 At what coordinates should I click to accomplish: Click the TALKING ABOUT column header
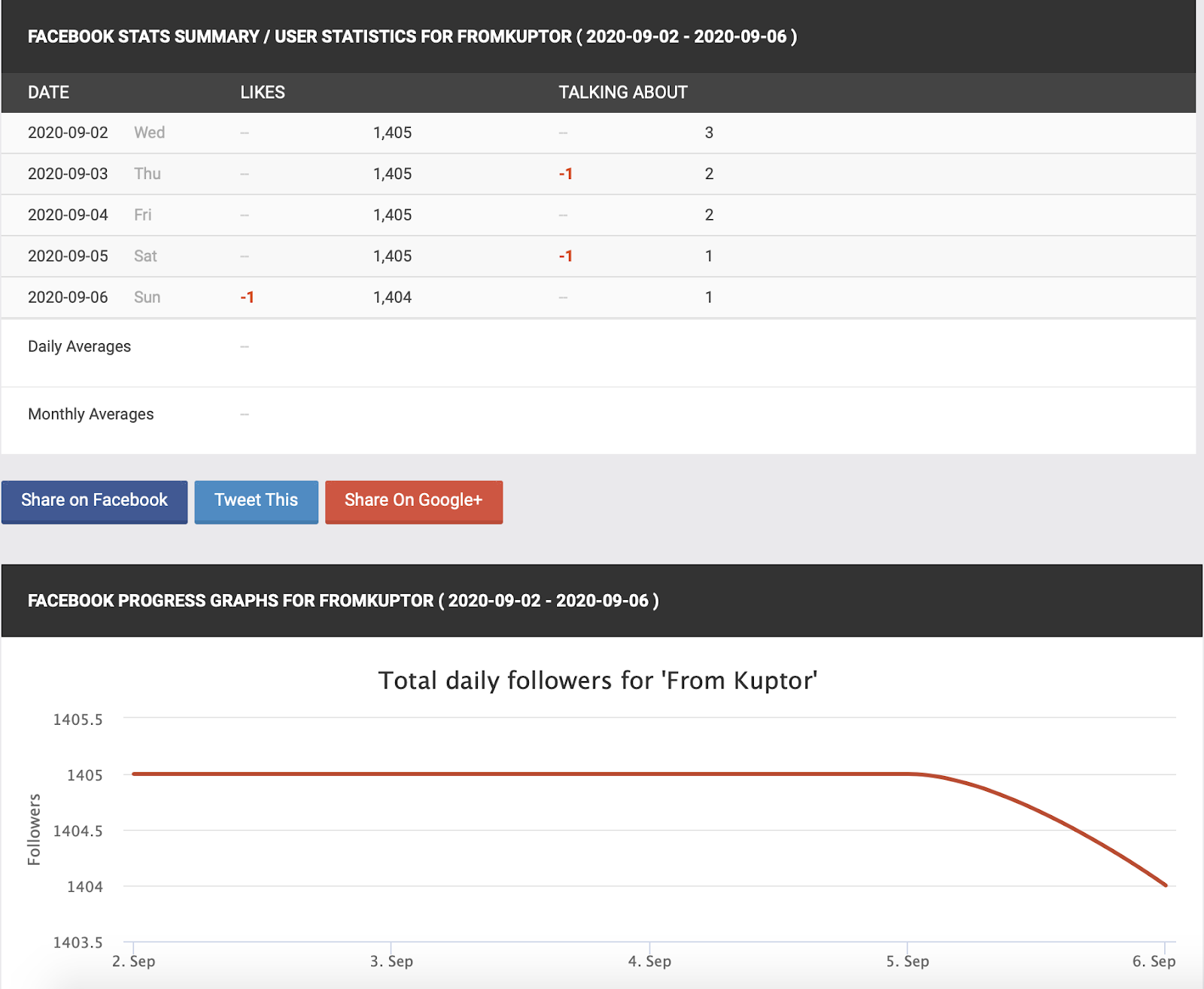tap(623, 93)
